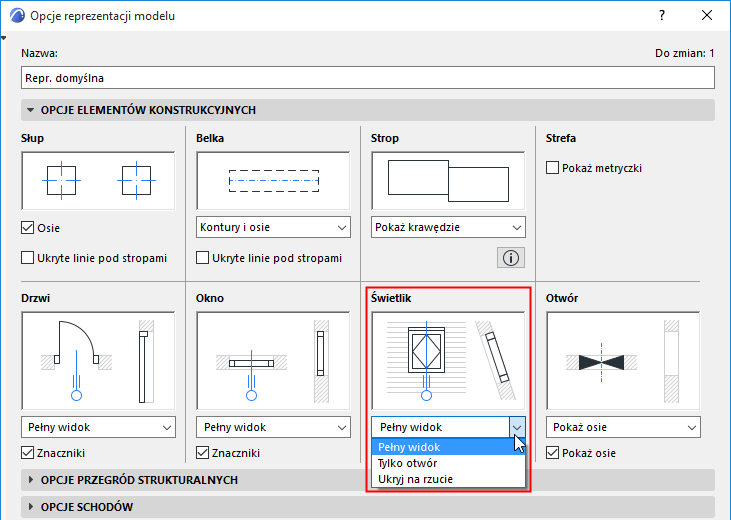Click the Belka beam preview image

273,181
